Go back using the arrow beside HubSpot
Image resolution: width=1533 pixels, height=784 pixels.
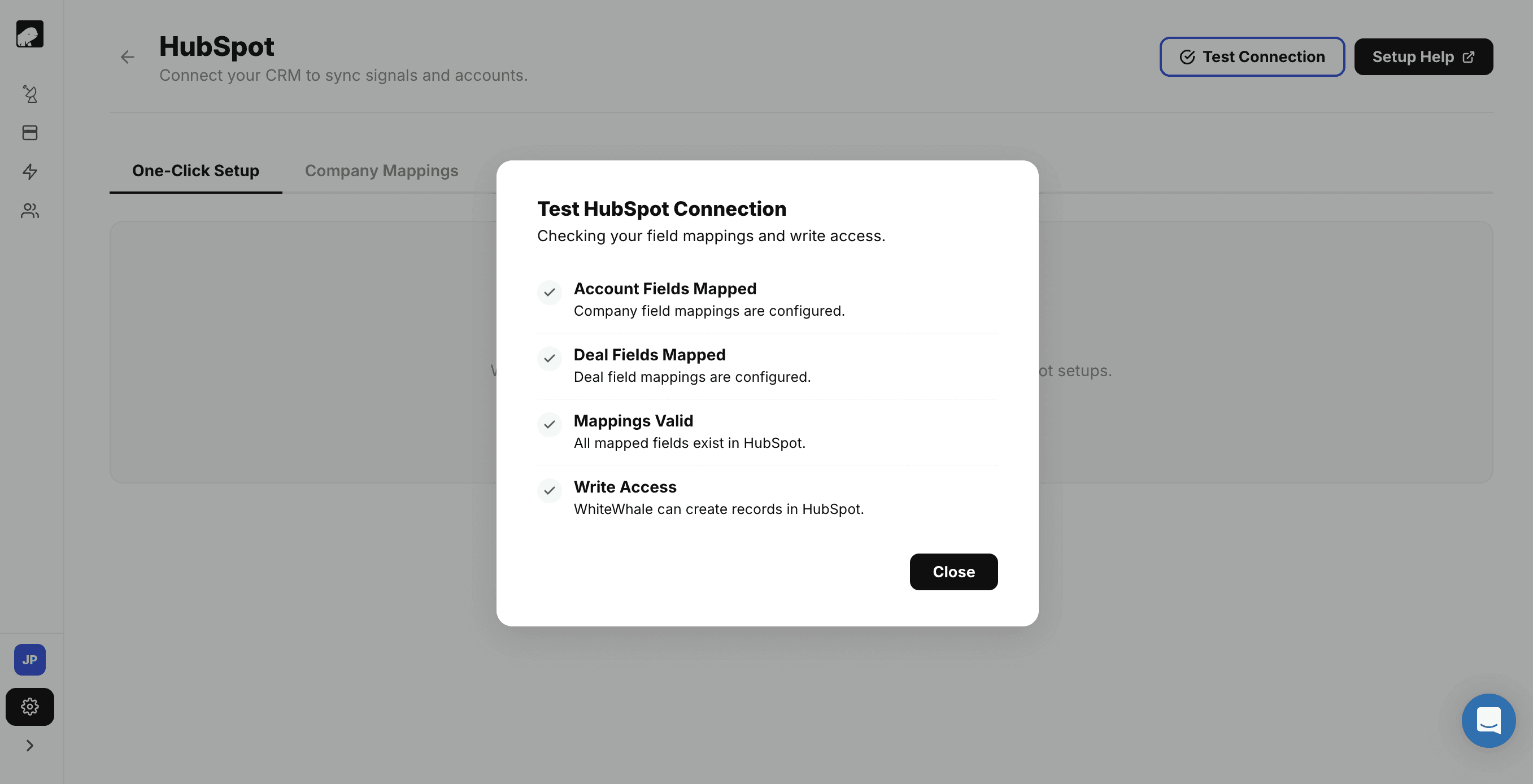tap(127, 57)
